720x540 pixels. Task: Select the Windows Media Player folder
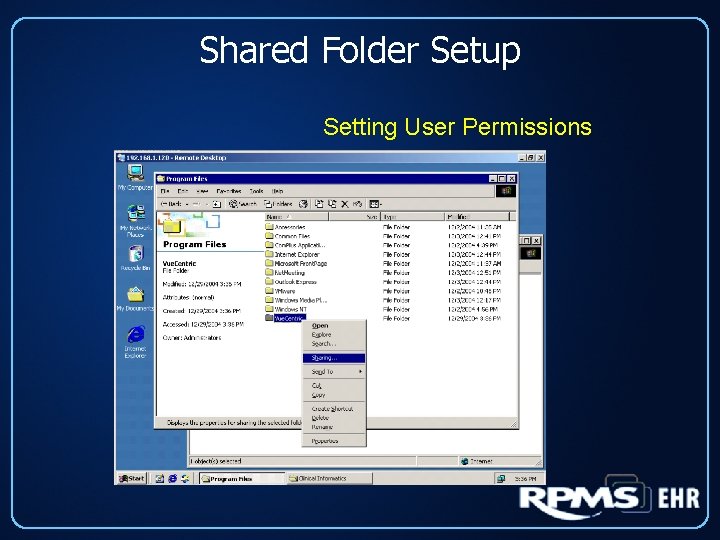click(296, 300)
